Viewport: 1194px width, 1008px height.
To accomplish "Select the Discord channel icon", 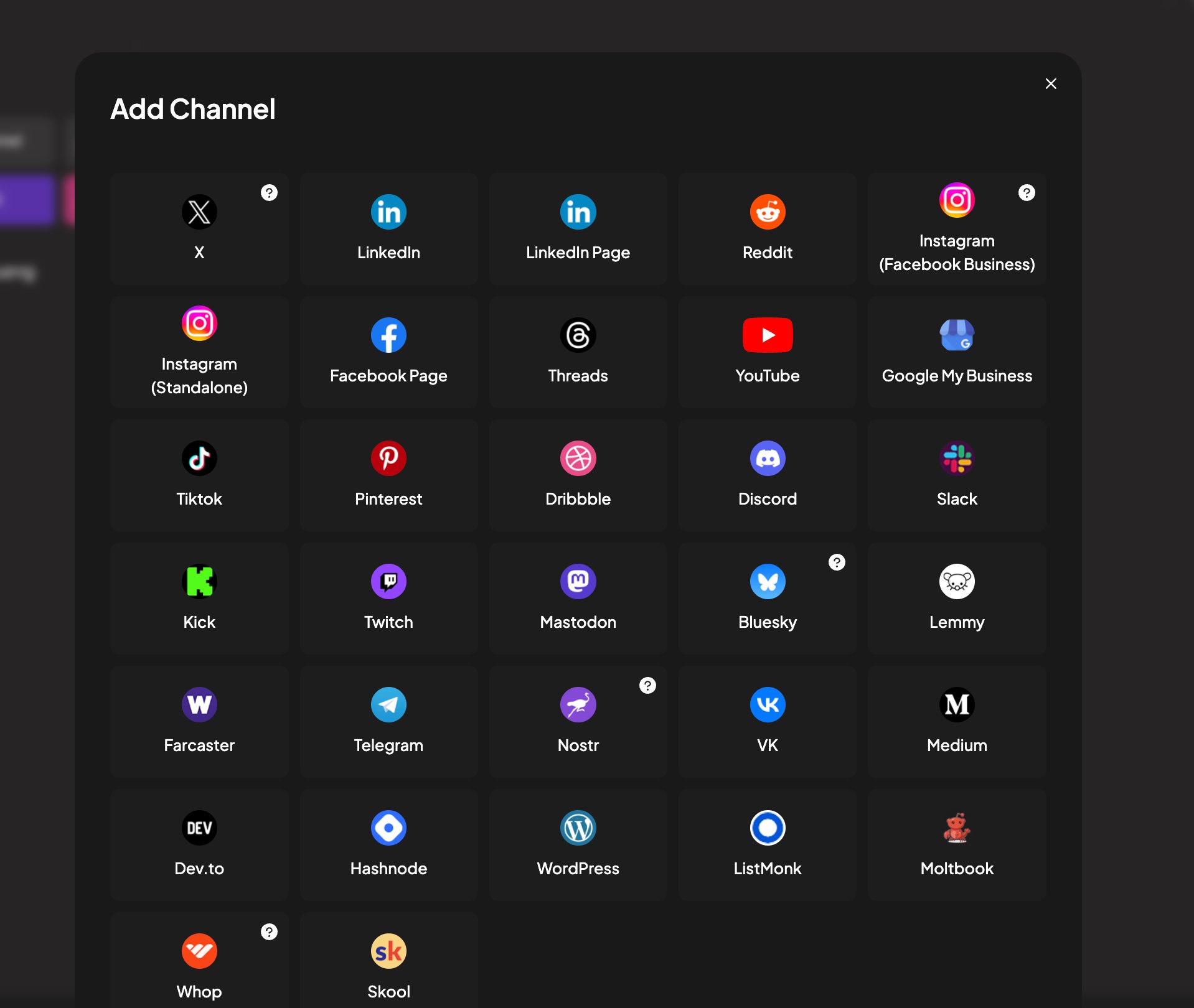I will (x=767, y=459).
